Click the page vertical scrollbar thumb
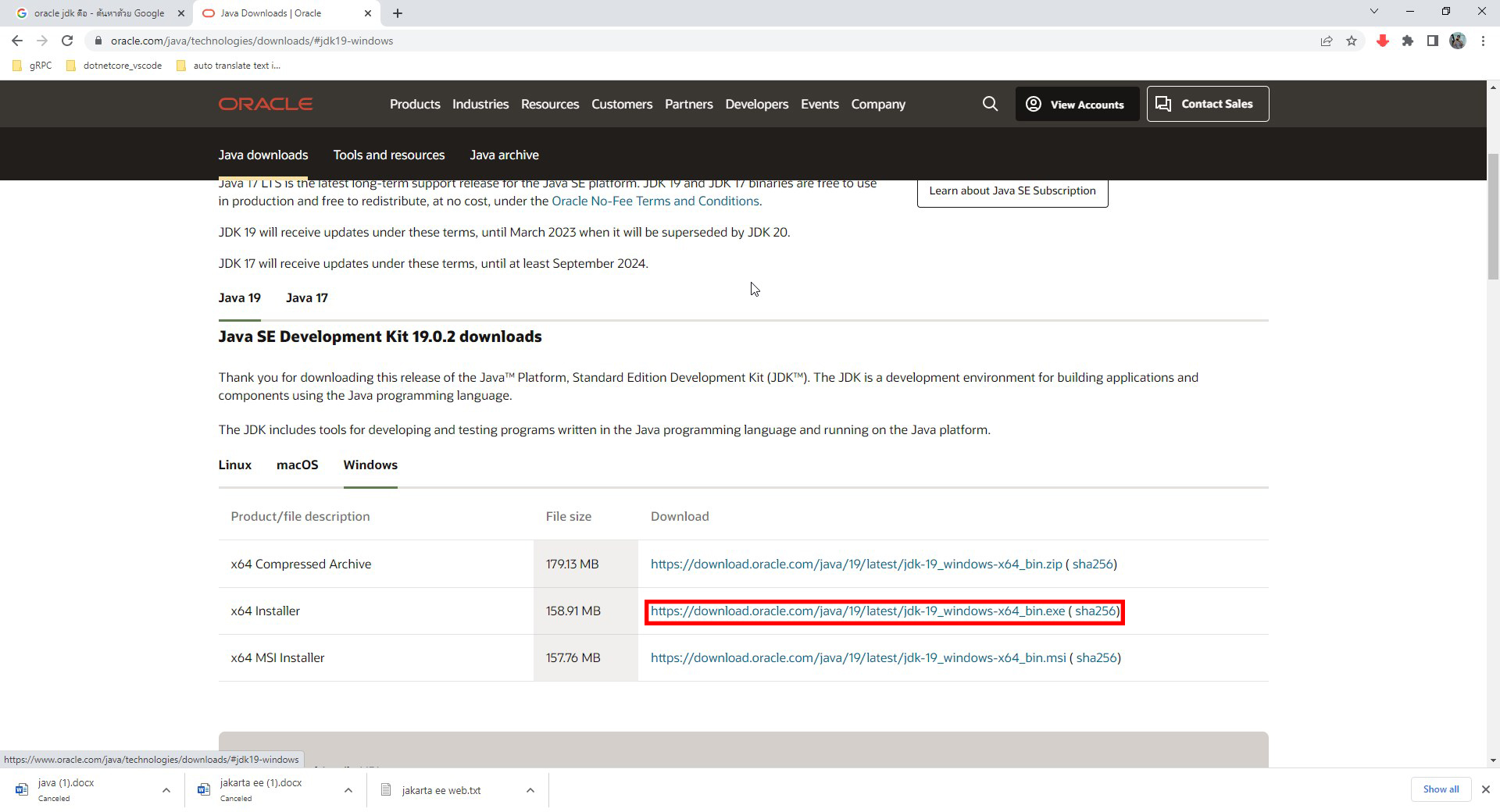Screen dimensions: 1500x812 (1493, 216)
